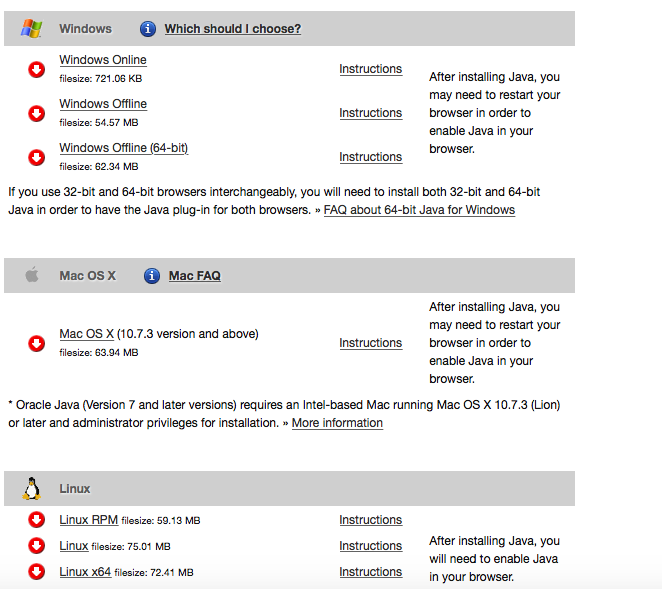Click info icon beside Which should I choose

click(x=148, y=28)
